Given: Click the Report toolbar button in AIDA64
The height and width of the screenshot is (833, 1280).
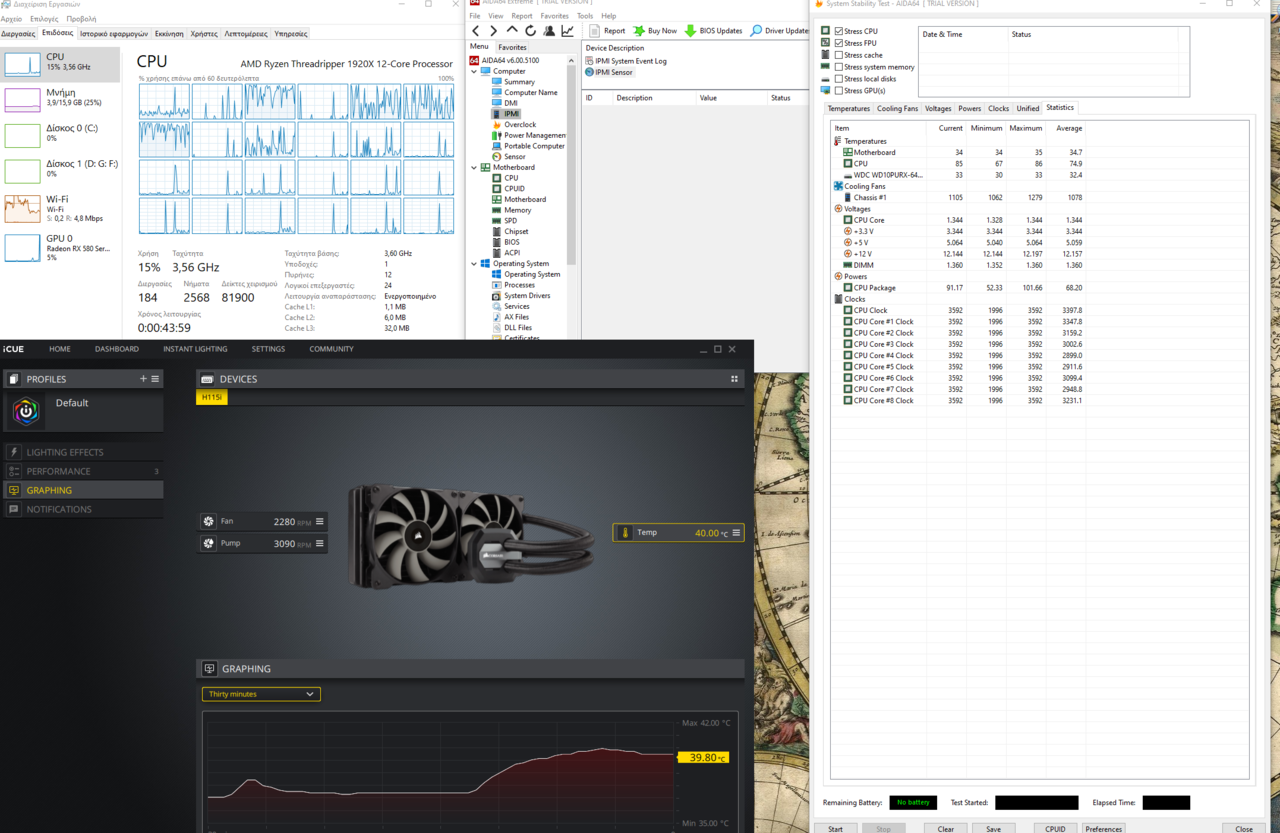Looking at the screenshot, I should pyautogui.click(x=607, y=31).
